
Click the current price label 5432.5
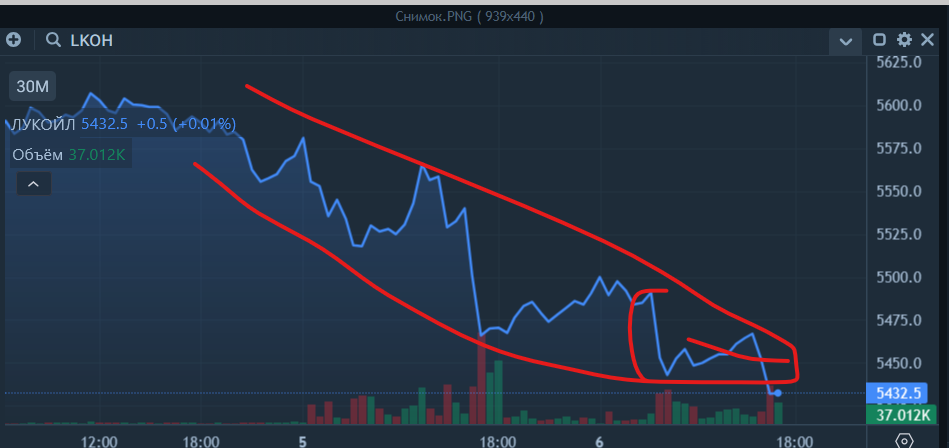tap(897, 394)
